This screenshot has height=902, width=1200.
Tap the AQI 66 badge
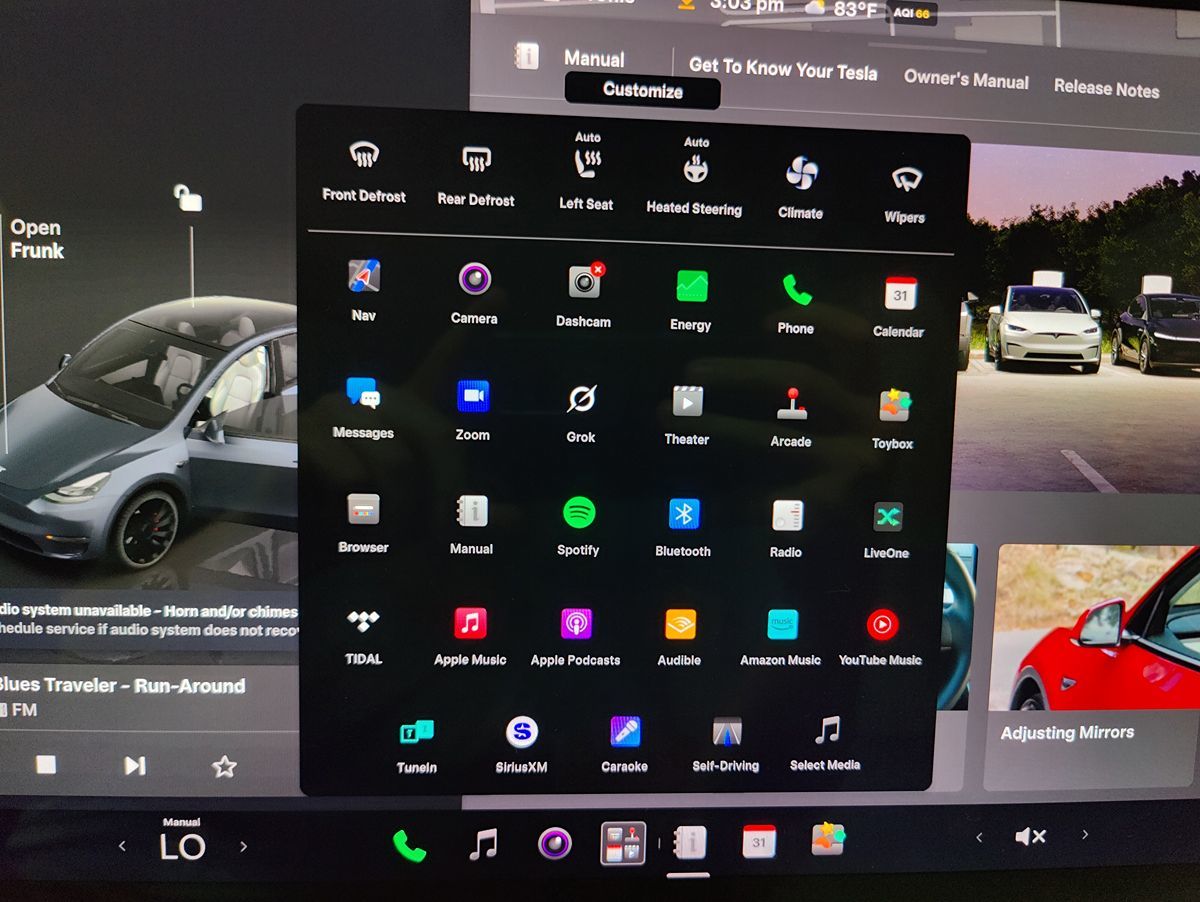911,12
